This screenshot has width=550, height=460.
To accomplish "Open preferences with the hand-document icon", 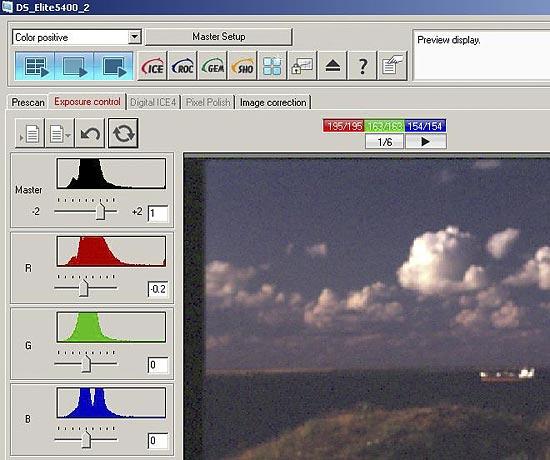I will [392, 66].
